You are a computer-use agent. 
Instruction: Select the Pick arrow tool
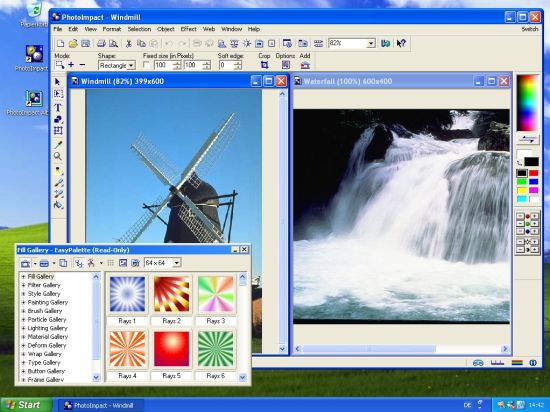coord(58,82)
